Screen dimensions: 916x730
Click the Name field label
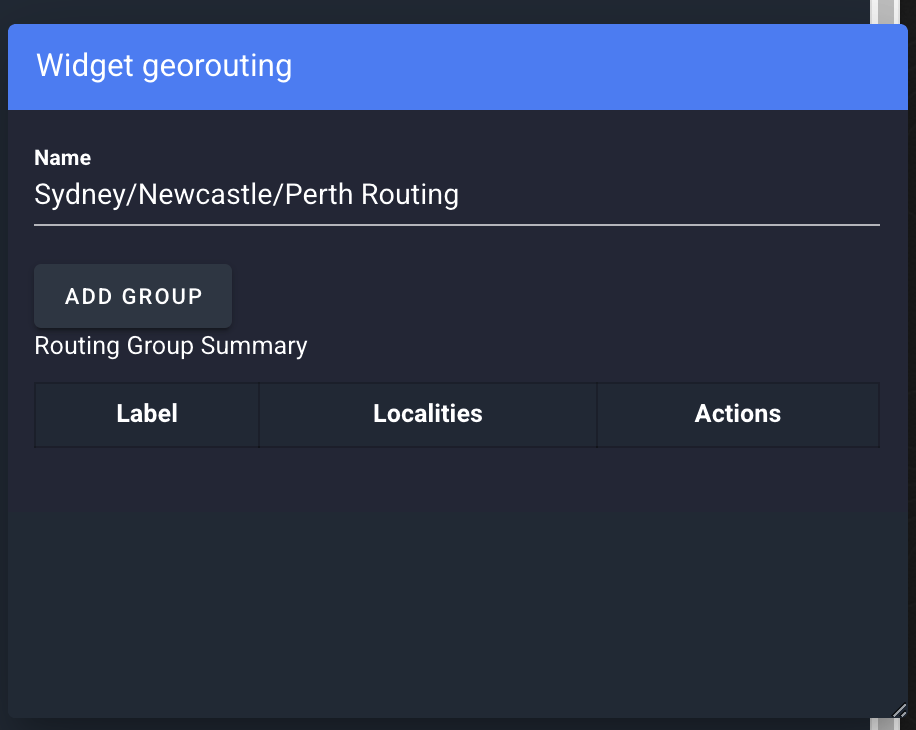(x=63, y=158)
